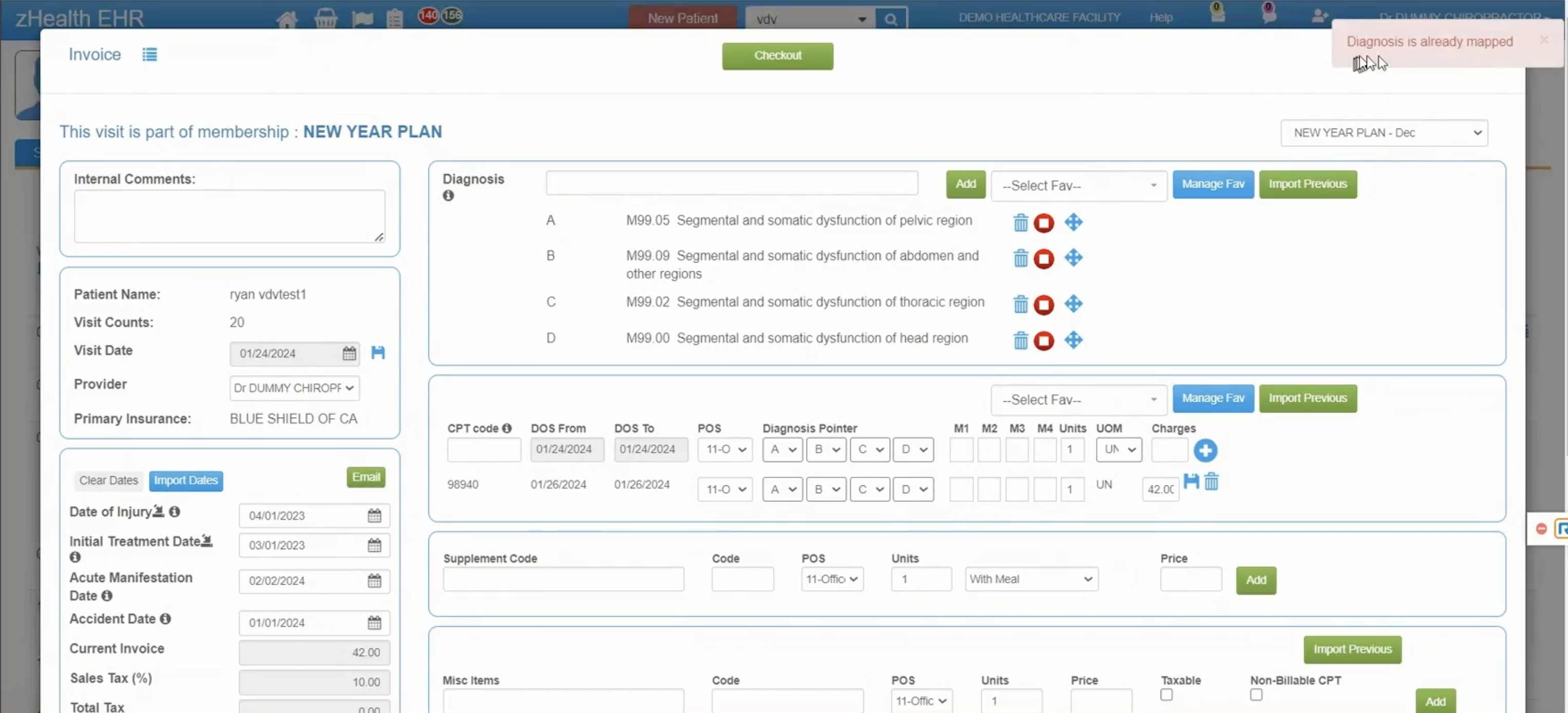Click the green Checkout button

point(777,56)
